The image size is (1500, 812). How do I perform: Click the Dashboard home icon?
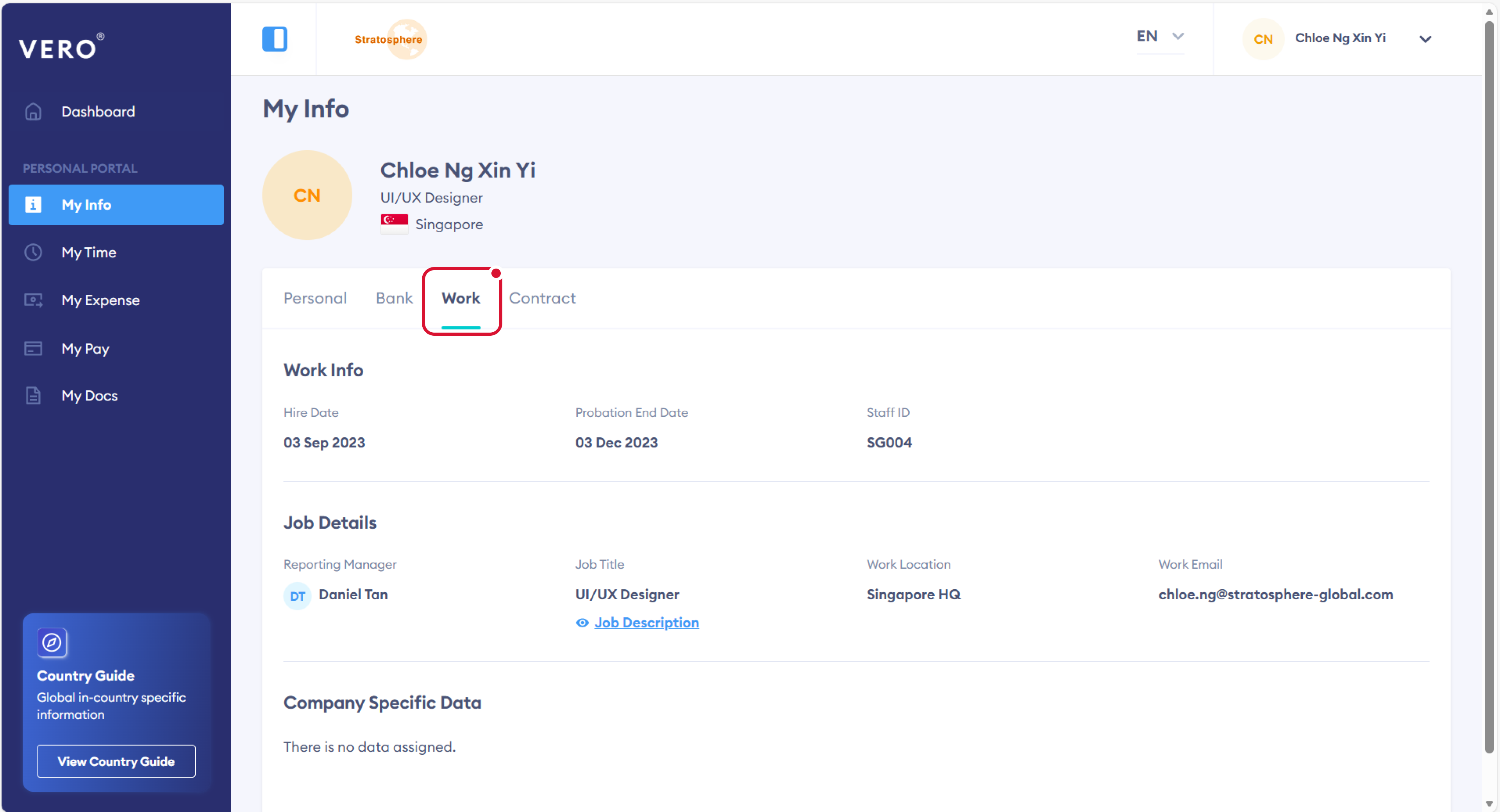tap(33, 111)
